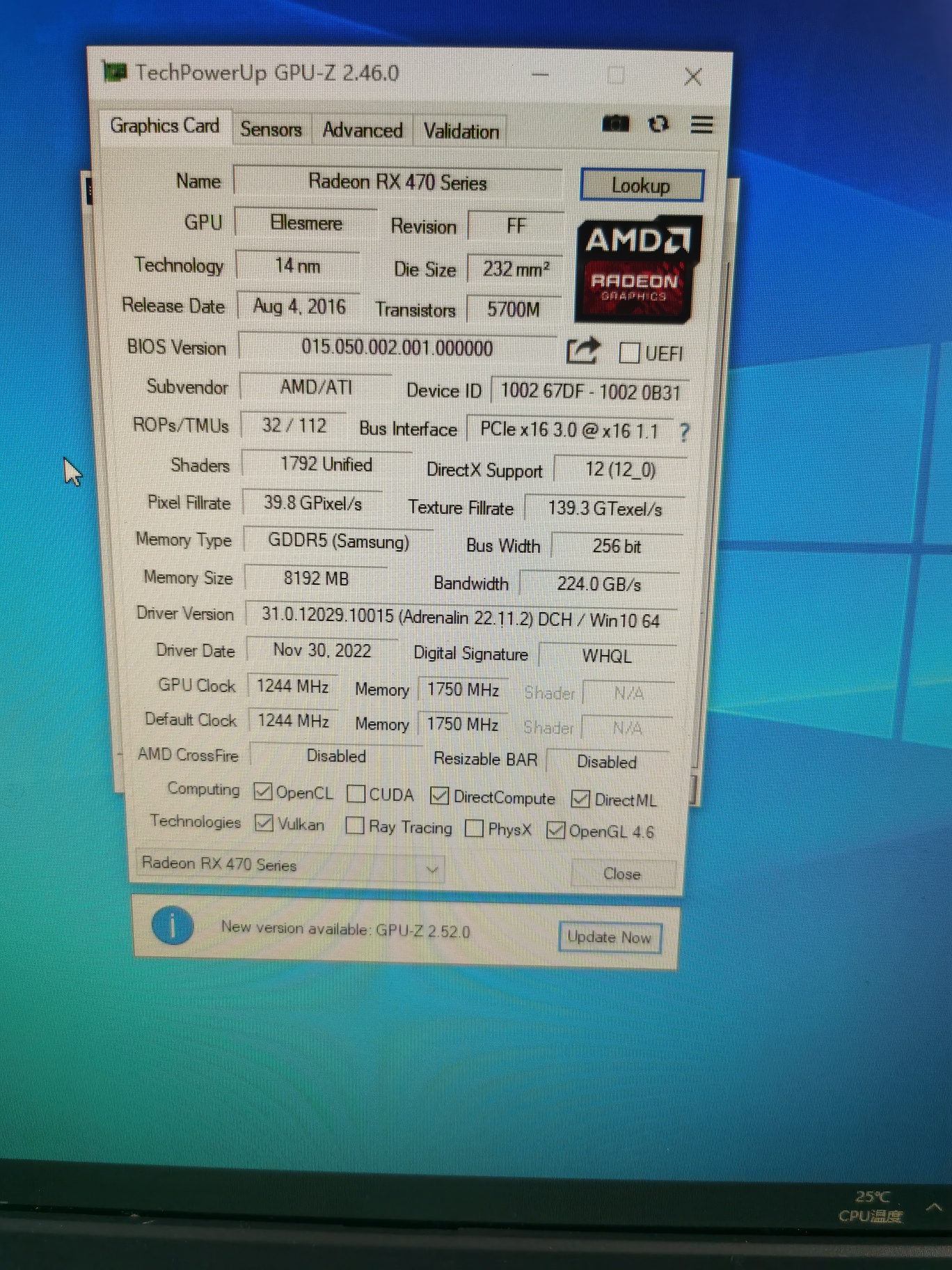Click the BIOS Version text field
The image size is (952, 1270).
(x=397, y=347)
